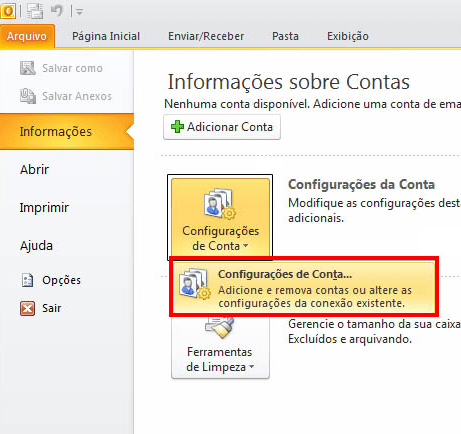
Task: Expand the Ferramentas de Limpeza dropdown arrow
Action: coord(252,367)
